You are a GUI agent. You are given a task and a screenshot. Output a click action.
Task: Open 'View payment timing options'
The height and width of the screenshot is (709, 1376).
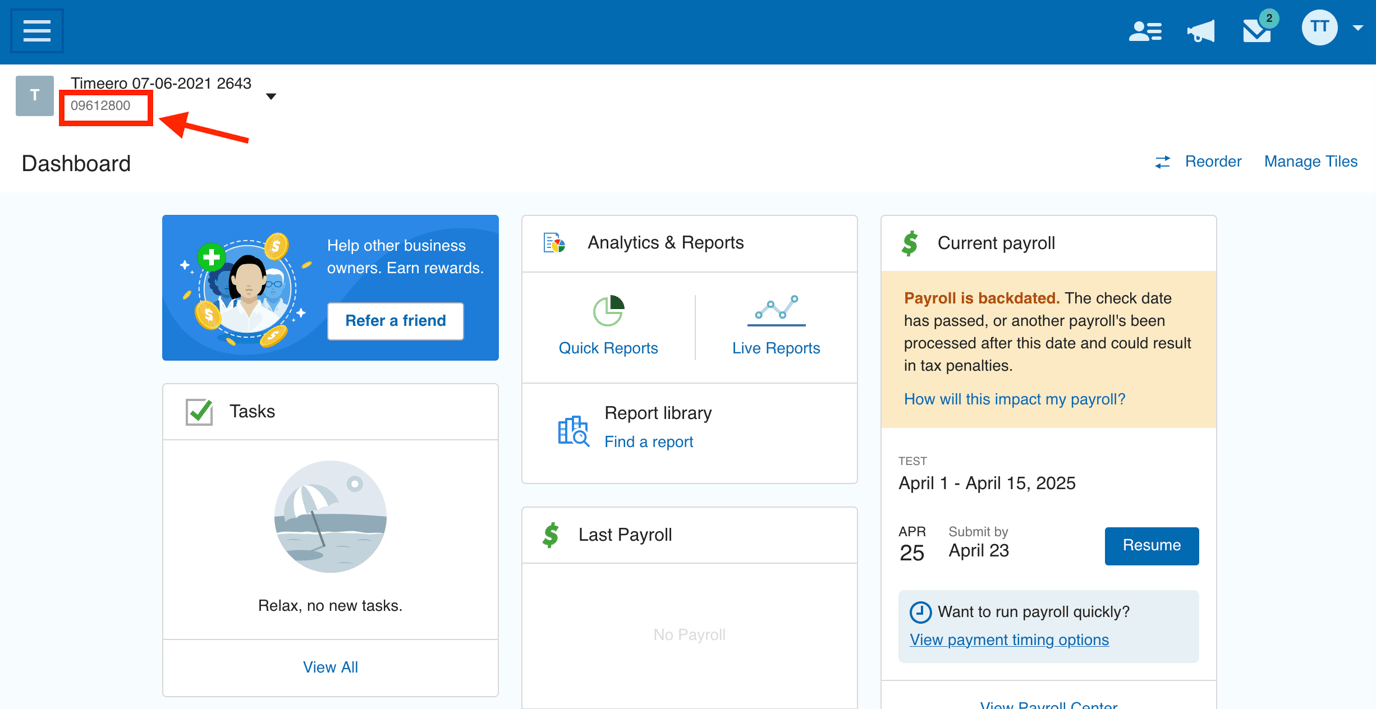click(x=1008, y=639)
